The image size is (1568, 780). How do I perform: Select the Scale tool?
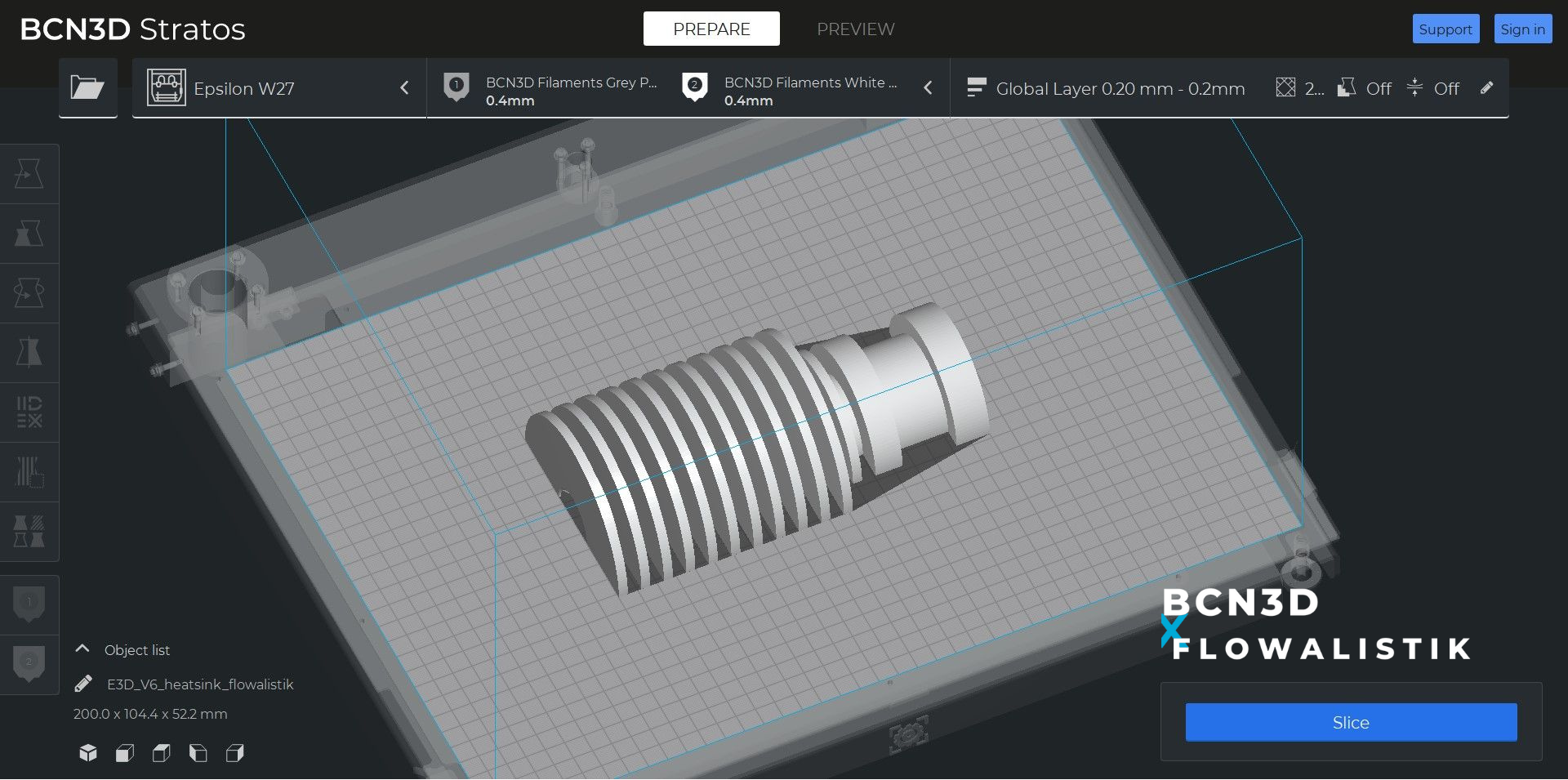tap(29, 234)
